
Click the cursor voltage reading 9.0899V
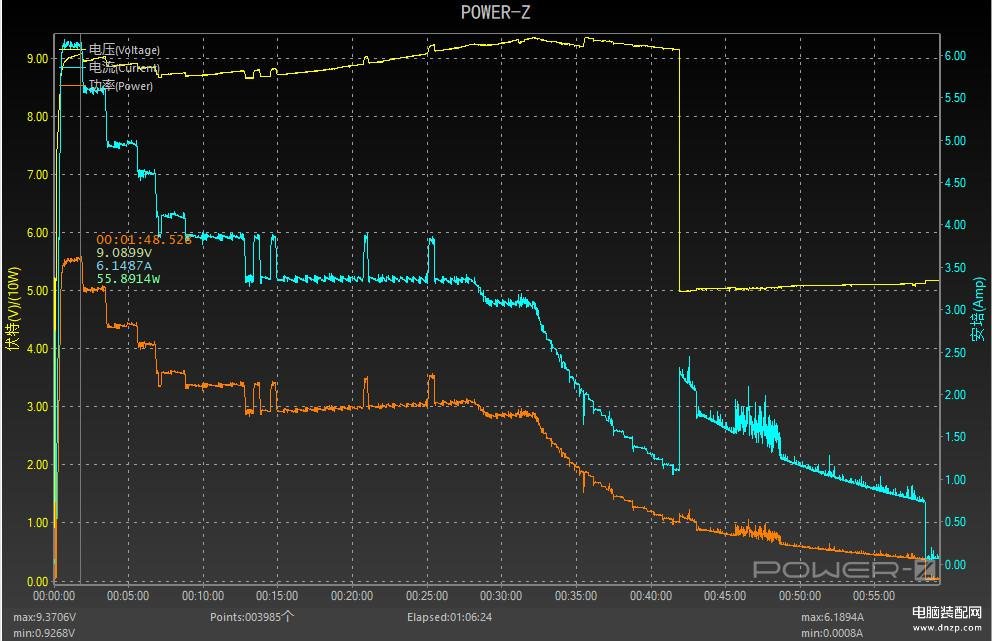(124, 252)
